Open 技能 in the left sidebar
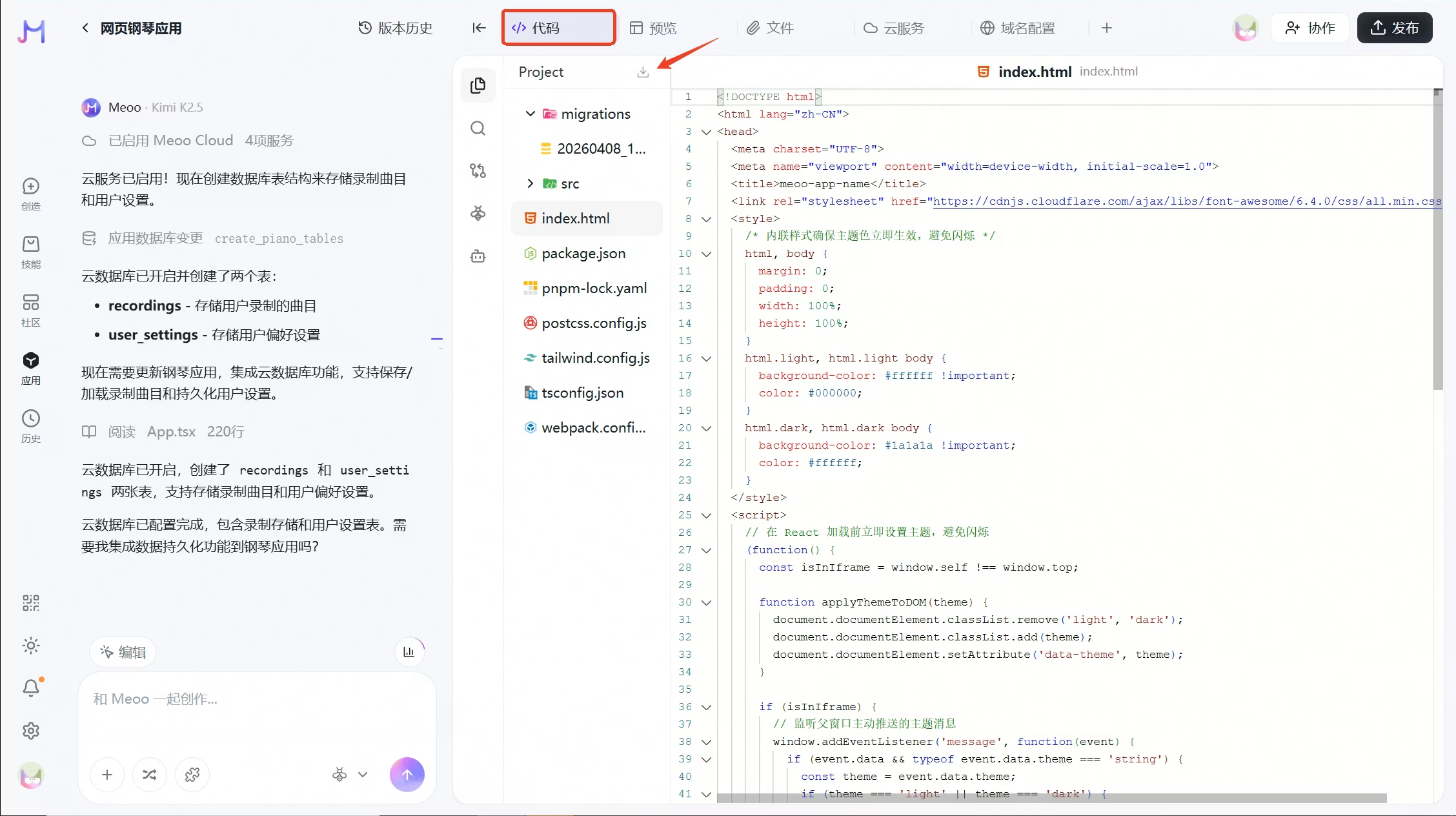1456x816 pixels. click(31, 252)
